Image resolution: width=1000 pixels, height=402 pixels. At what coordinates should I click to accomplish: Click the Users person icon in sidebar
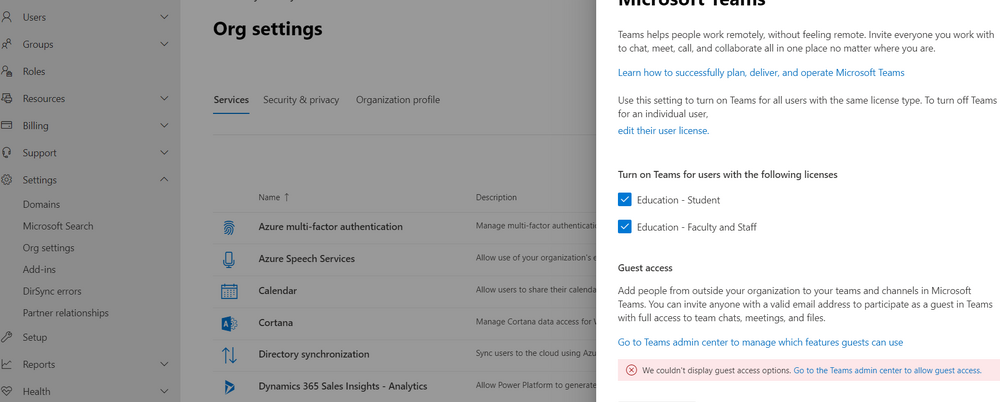pos(6,17)
